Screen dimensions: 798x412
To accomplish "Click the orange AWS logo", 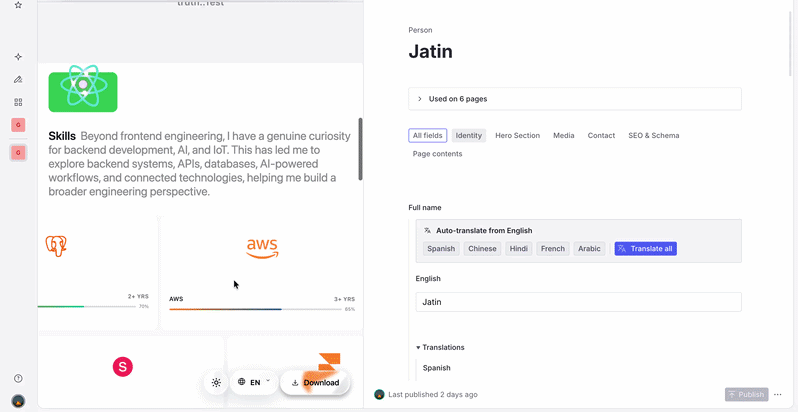I will (262, 248).
